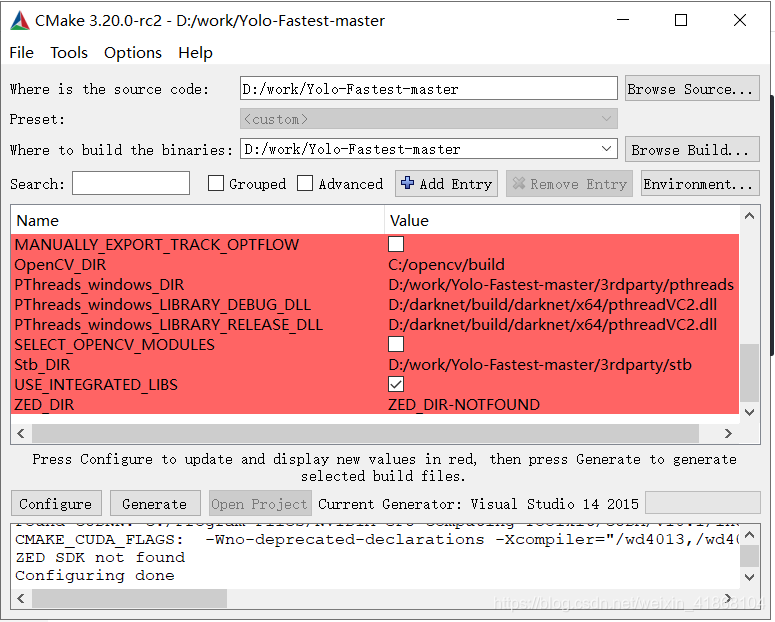Select the OpenCV_DIR entry name
This screenshot has width=775, height=622.
coord(60,265)
